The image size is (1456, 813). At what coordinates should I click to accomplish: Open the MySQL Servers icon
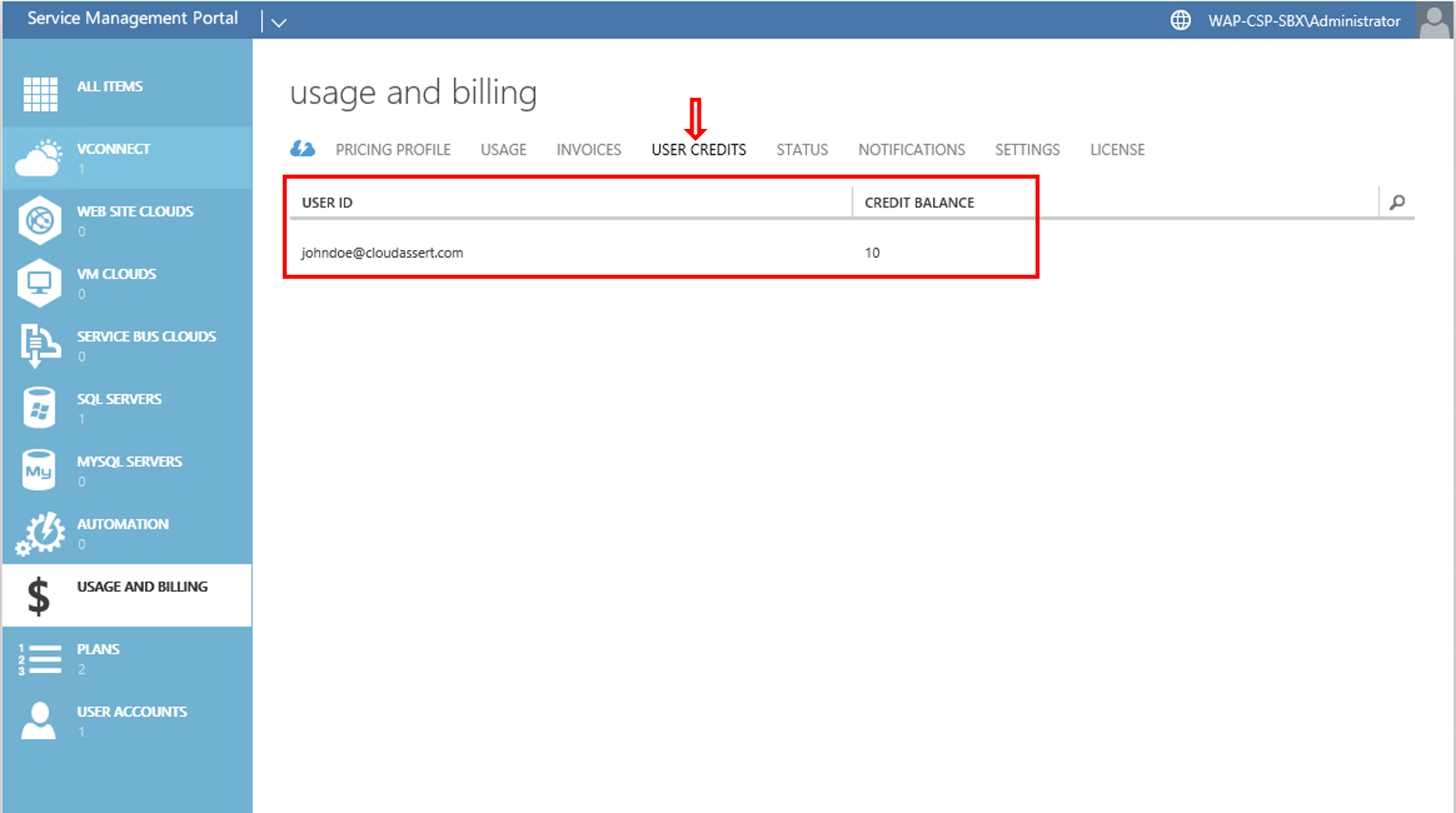click(38, 470)
